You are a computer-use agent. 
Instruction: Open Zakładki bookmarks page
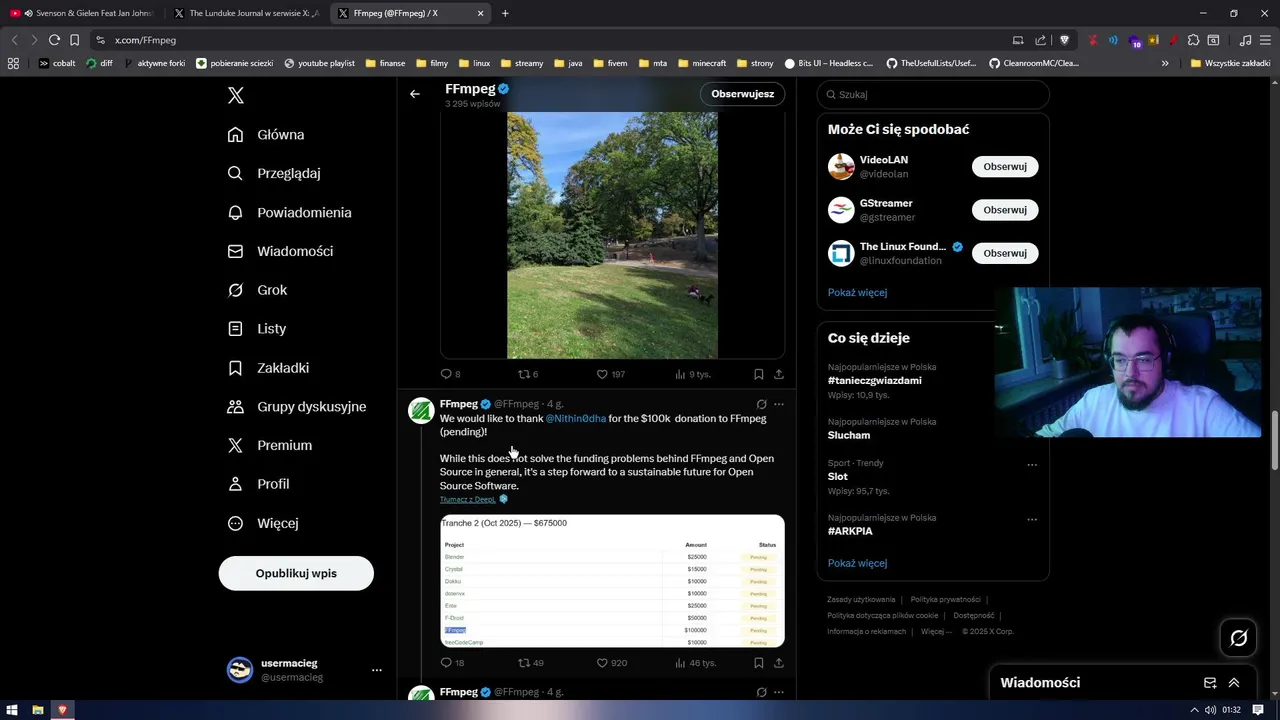[x=268, y=368]
